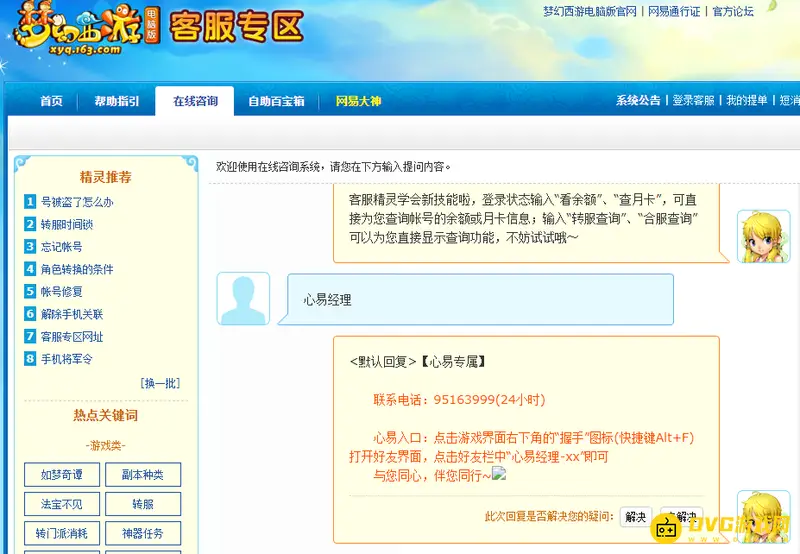Open the 帮助指引 tab
The image size is (800, 554).
[x=116, y=101]
